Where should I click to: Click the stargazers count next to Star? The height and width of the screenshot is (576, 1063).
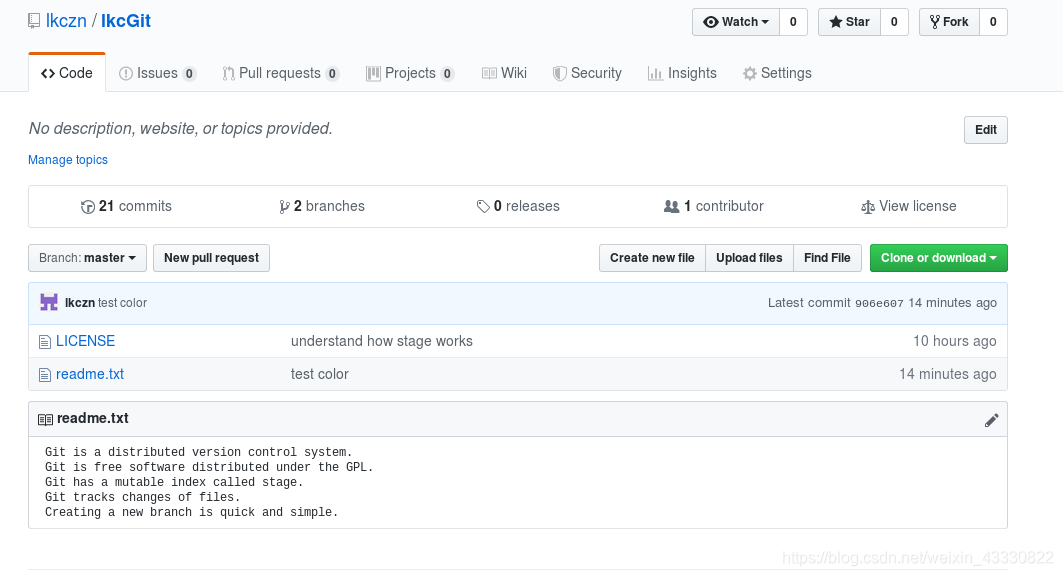[x=894, y=22]
